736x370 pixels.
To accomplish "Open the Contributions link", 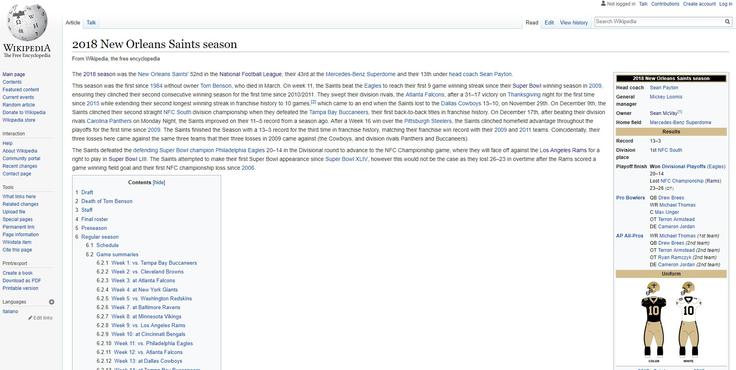I will [665, 4].
